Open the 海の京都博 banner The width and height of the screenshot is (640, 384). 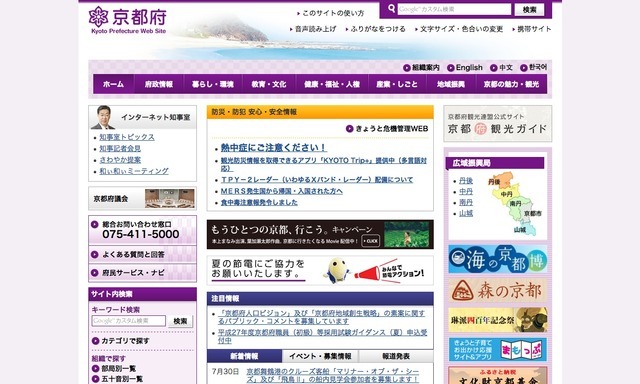[498, 259]
